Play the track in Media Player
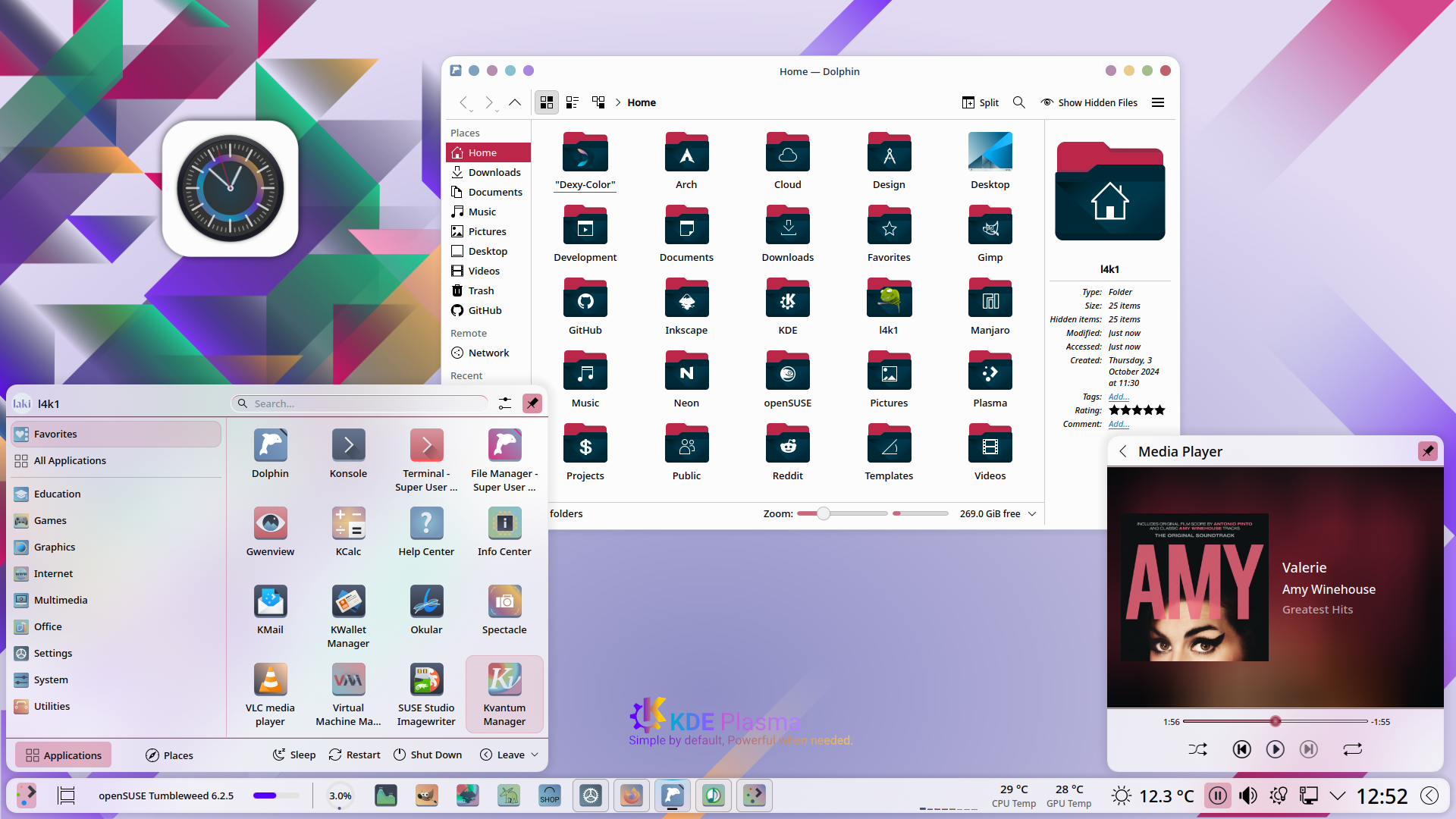The height and width of the screenshot is (819, 1456). [1275, 749]
